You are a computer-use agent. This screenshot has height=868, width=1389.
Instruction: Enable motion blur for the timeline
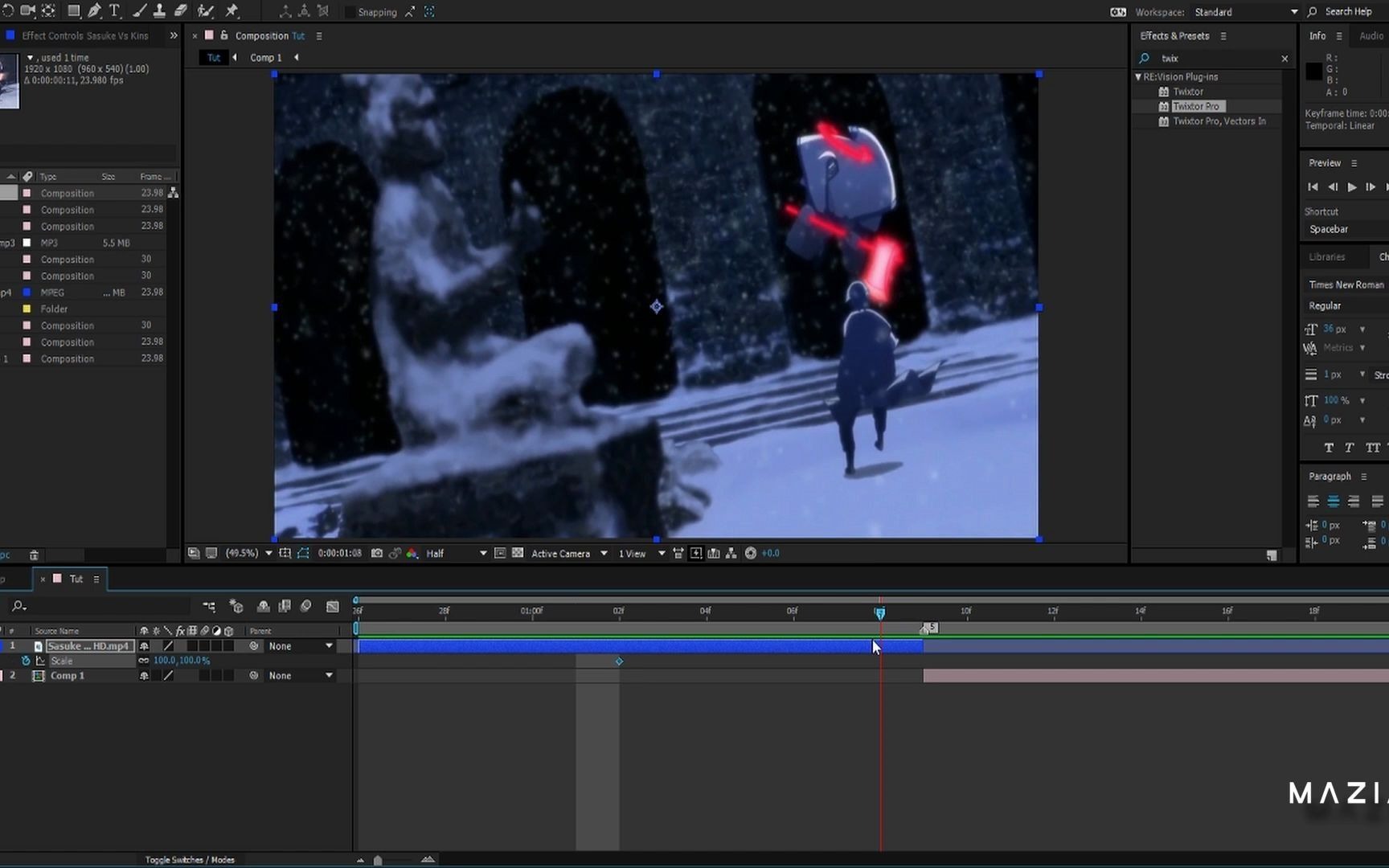(x=306, y=606)
